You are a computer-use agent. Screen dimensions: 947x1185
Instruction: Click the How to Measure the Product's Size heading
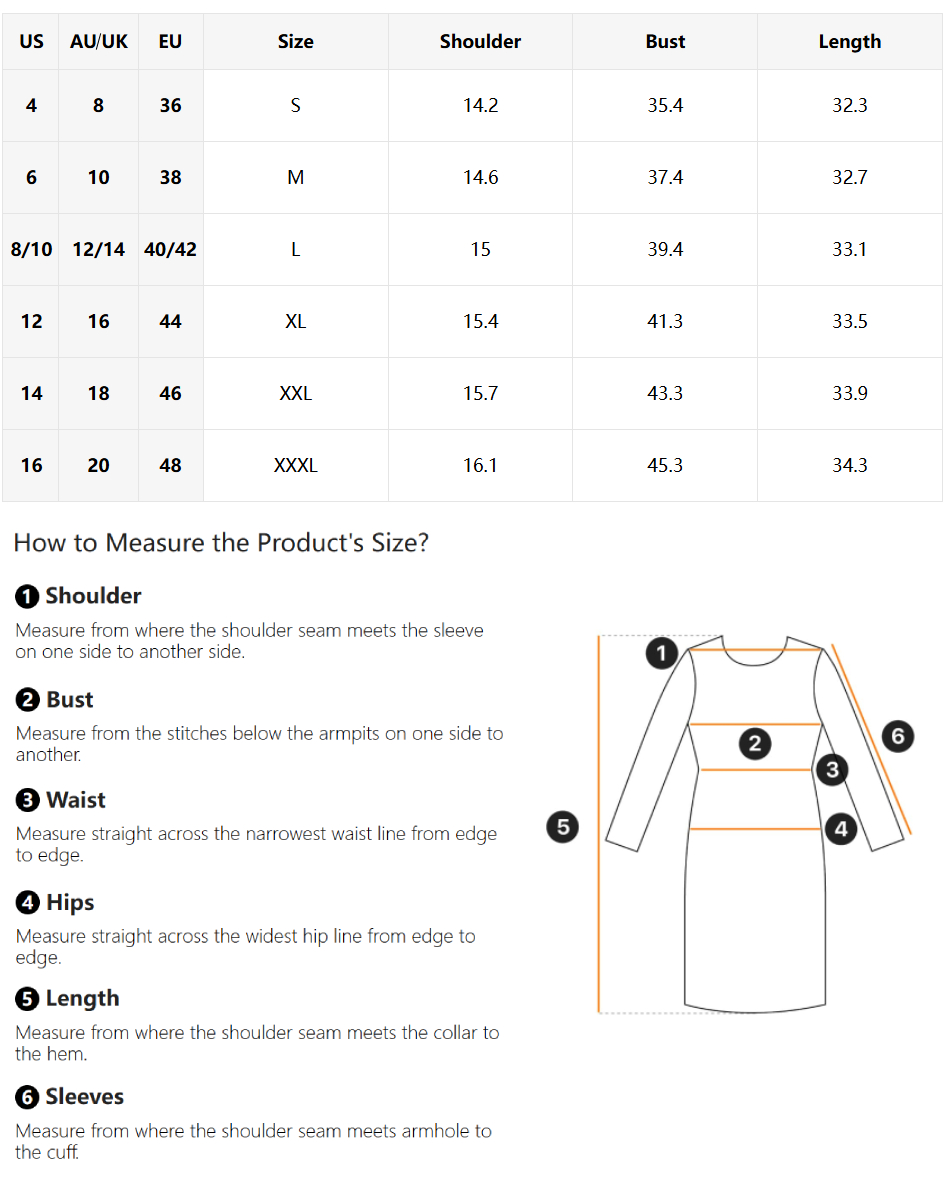click(221, 543)
